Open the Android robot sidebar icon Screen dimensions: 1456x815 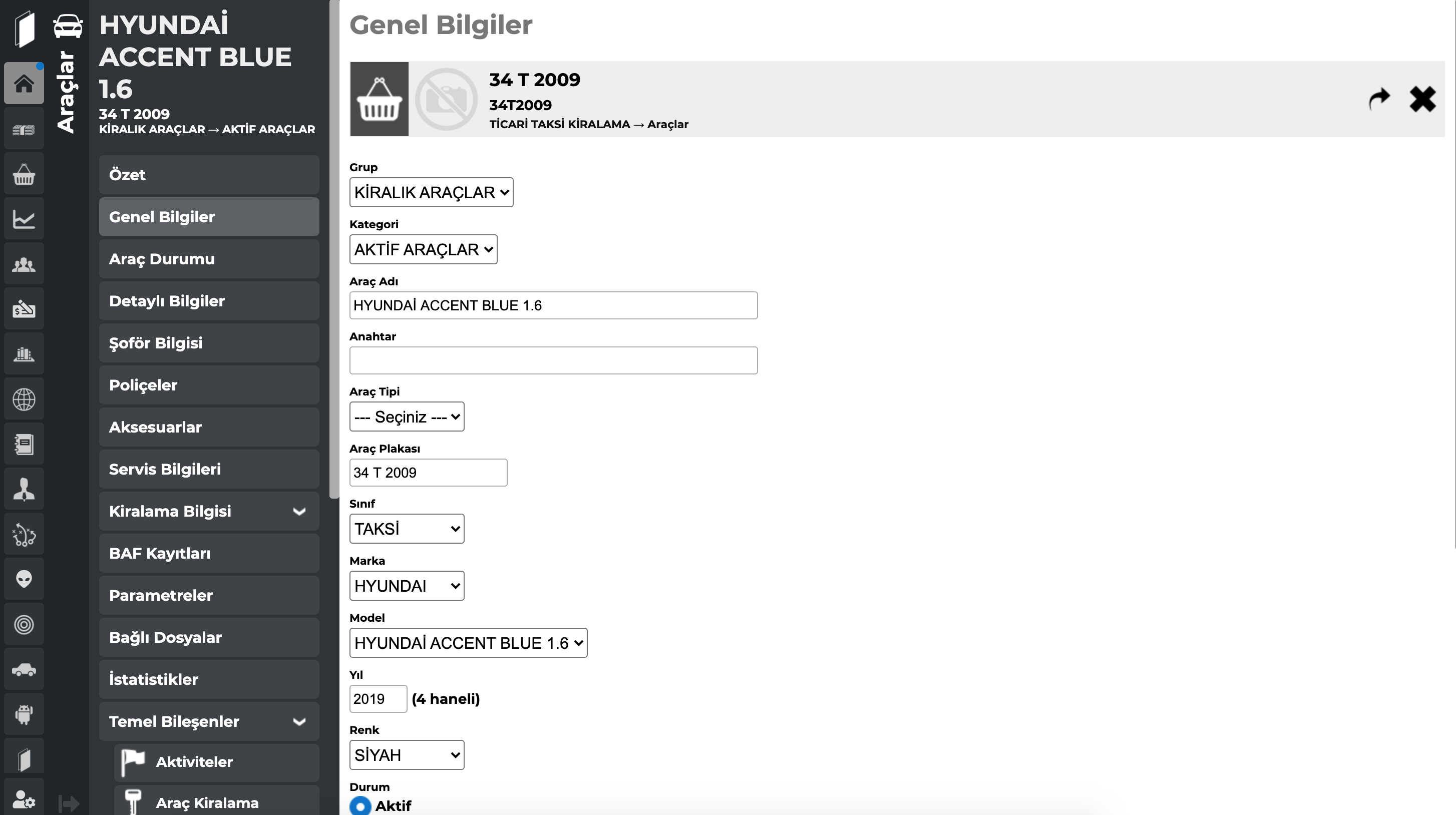[24, 714]
